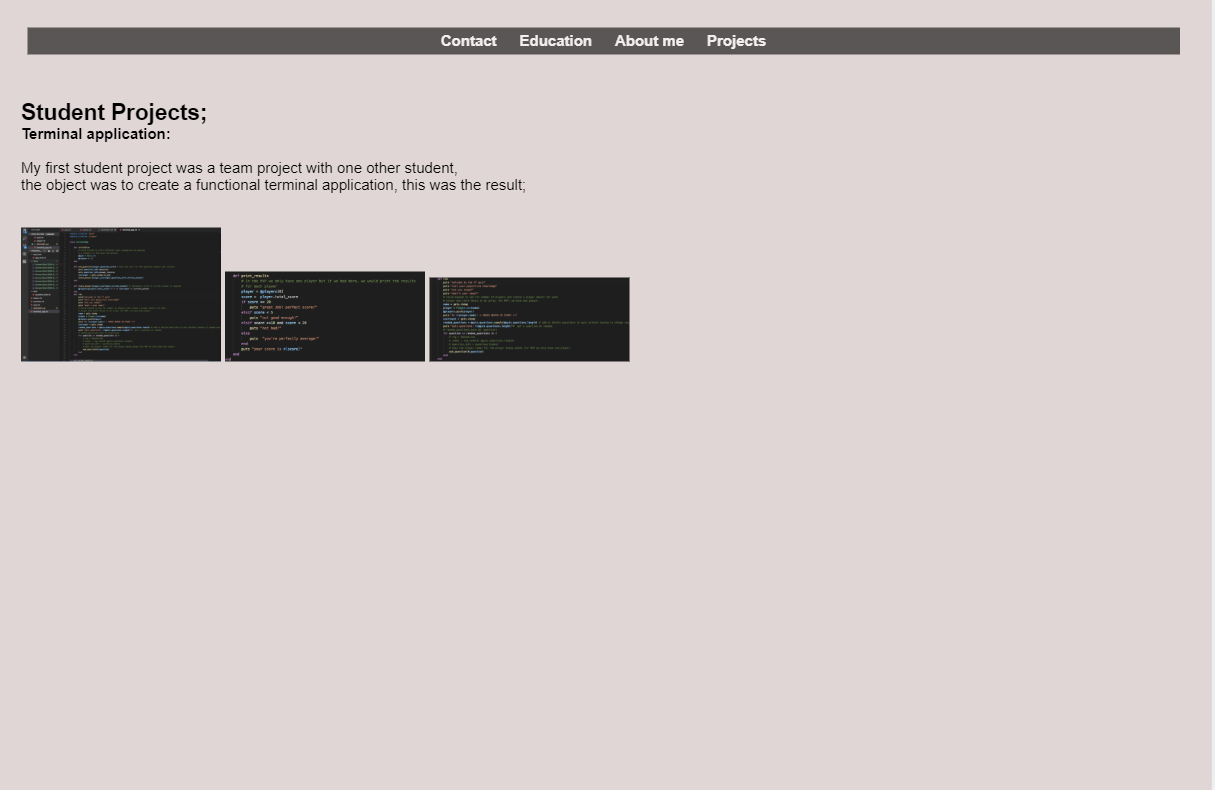1215x790 pixels.
Task: Click the Contact link in the navigation bar
Action: coord(468,41)
